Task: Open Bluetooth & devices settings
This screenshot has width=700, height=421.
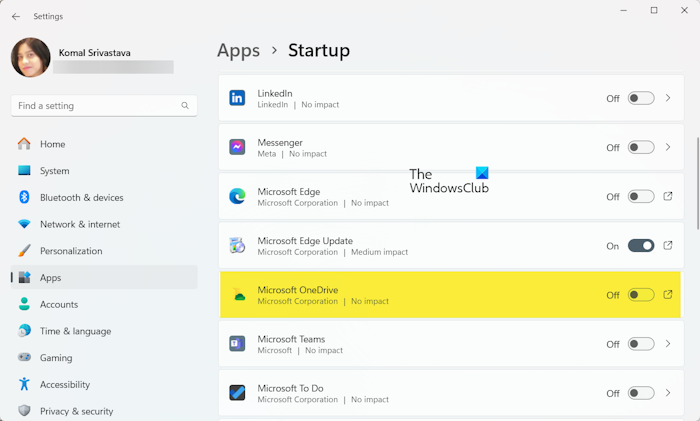Action: [x=82, y=198]
